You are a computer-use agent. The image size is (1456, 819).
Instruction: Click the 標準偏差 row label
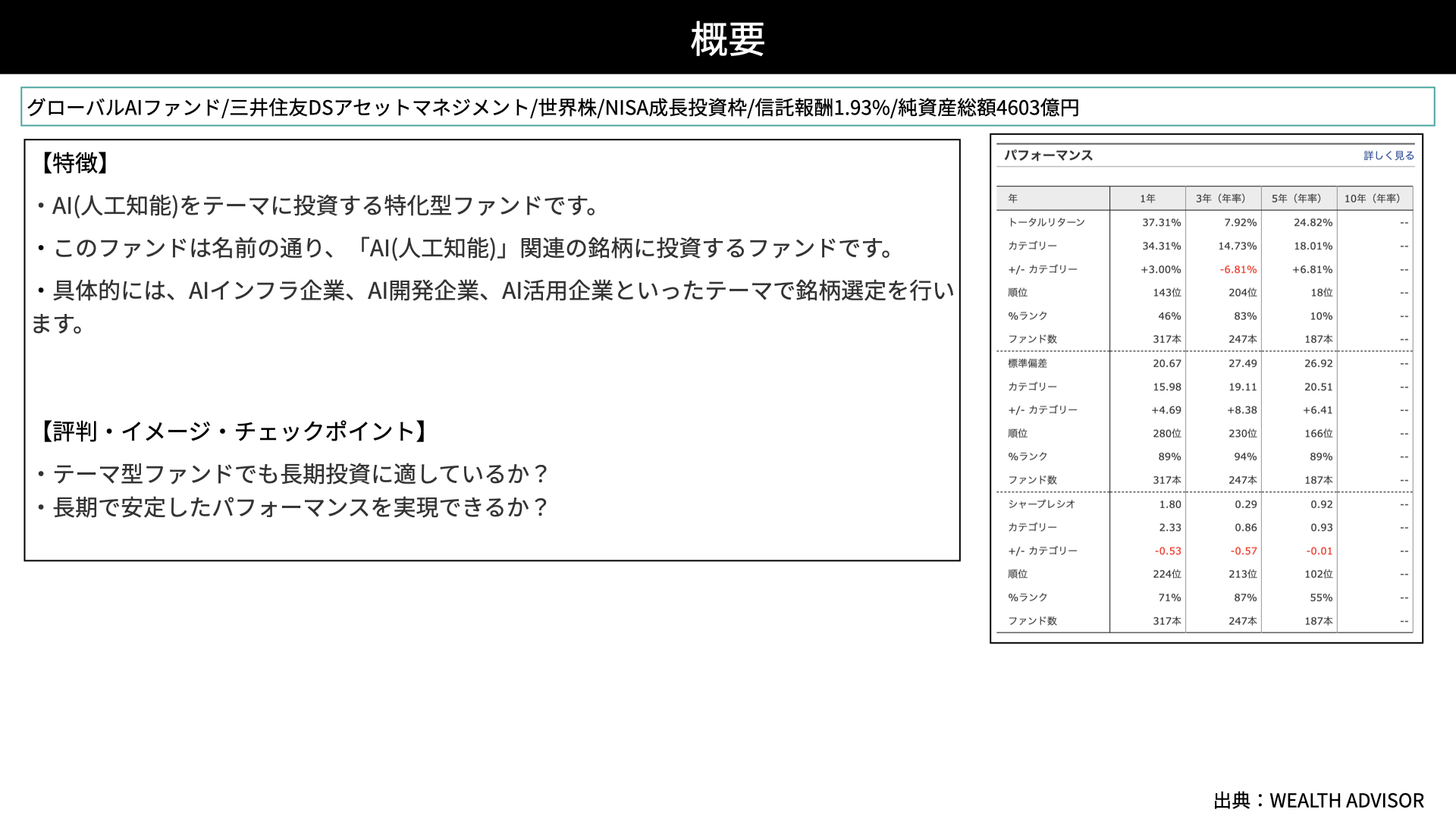[1028, 363]
